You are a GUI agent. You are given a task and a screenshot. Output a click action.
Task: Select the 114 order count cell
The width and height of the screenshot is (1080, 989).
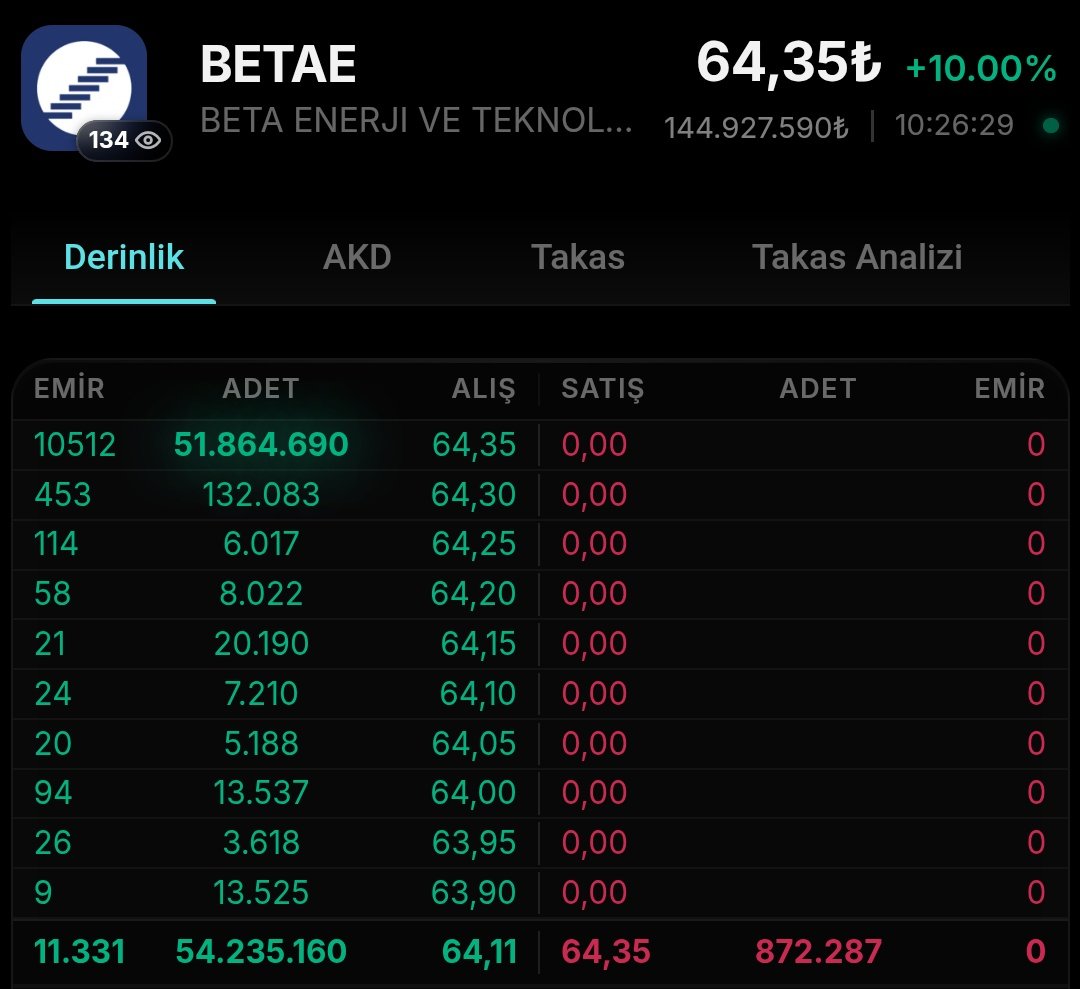[x=56, y=544]
